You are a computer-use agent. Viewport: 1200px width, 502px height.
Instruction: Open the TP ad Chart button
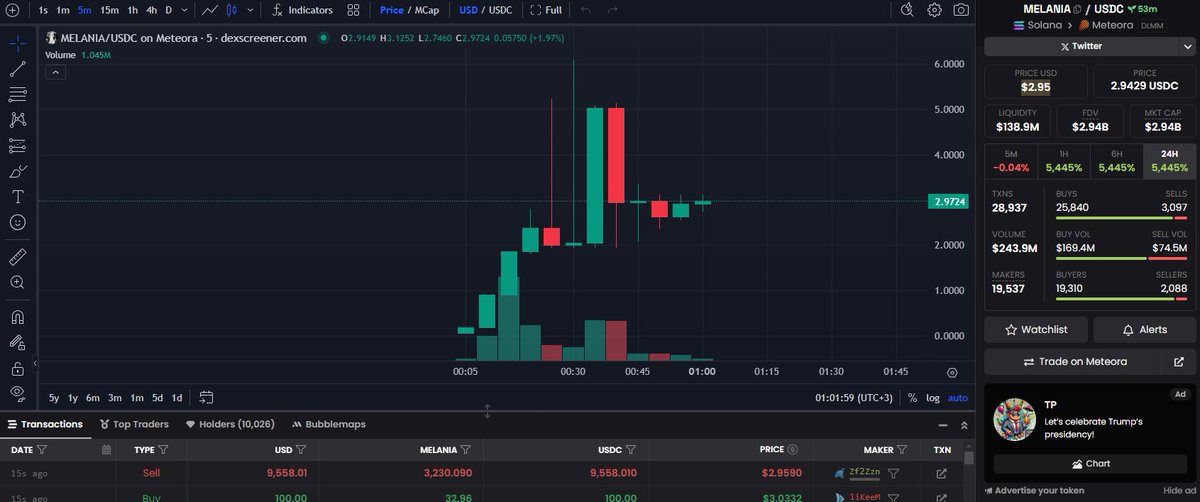pos(1090,464)
